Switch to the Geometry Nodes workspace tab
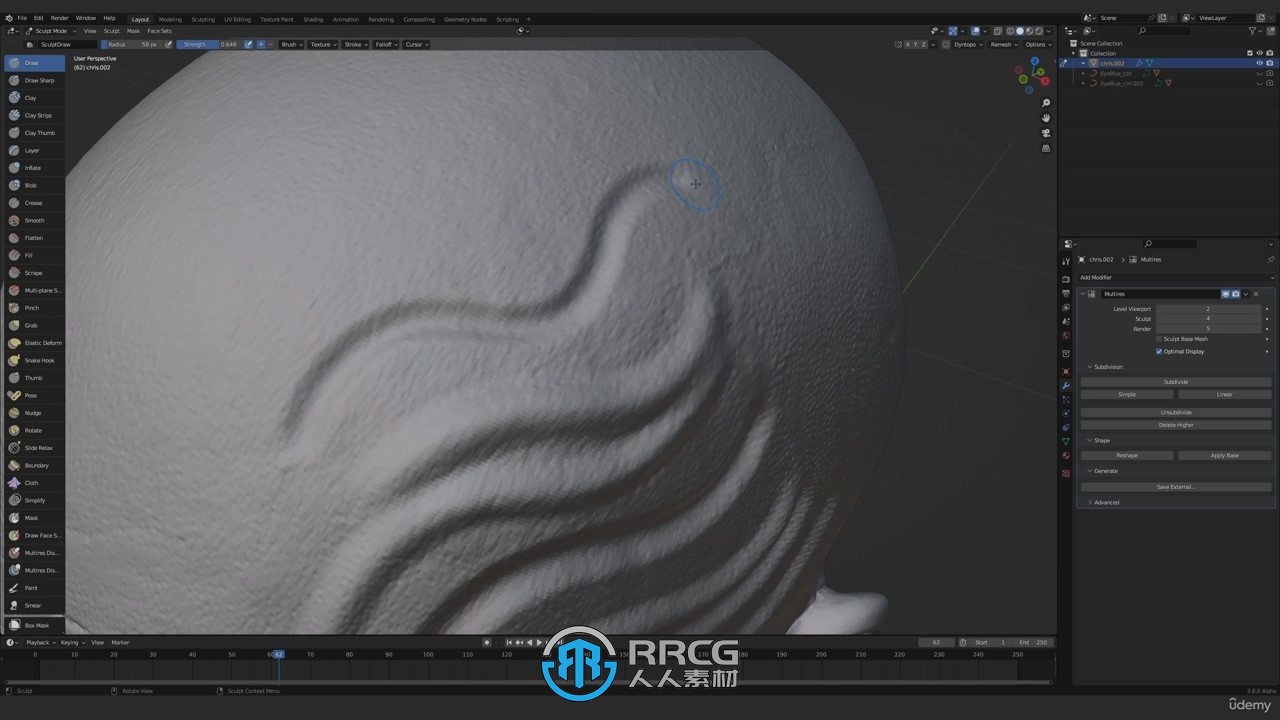 (465, 19)
